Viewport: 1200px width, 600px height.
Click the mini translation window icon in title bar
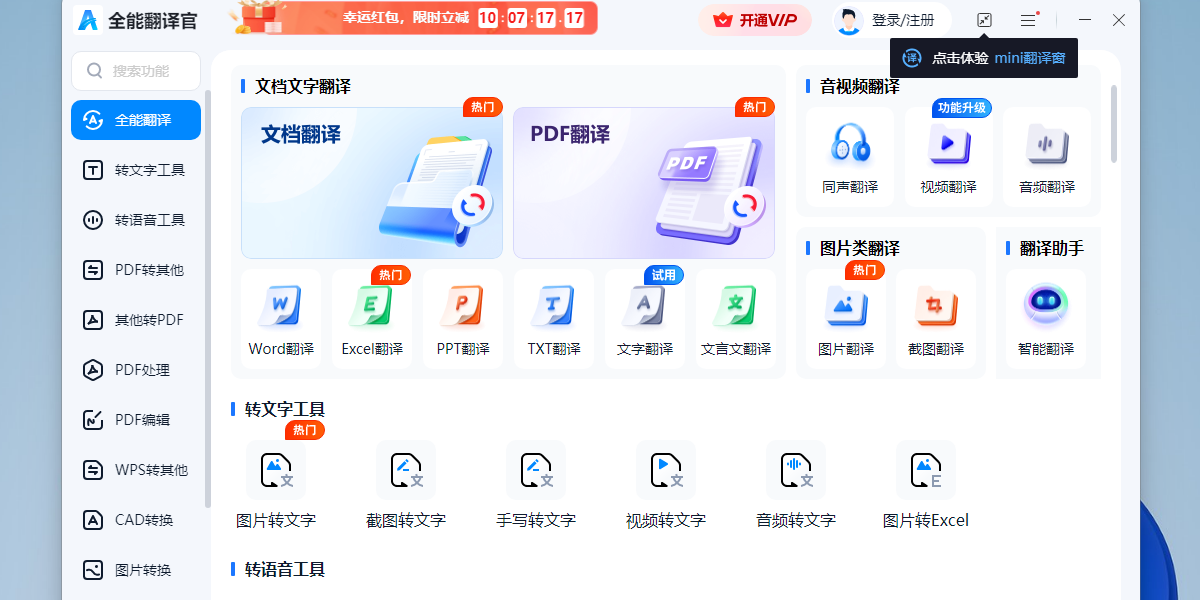pyautogui.click(x=985, y=20)
